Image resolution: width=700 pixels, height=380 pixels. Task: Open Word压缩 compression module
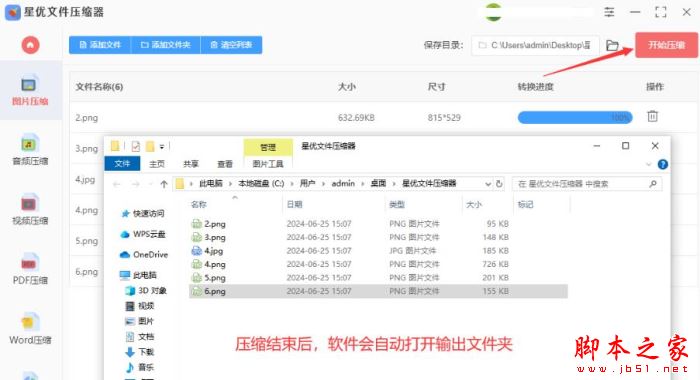30,329
